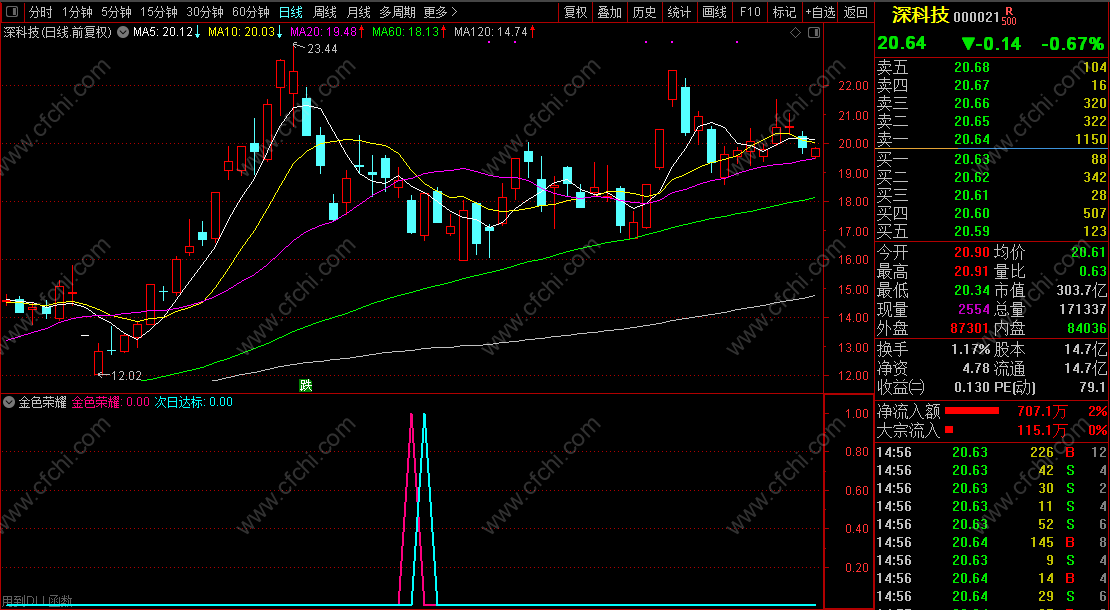Open the 历史 history button

point(644,12)
